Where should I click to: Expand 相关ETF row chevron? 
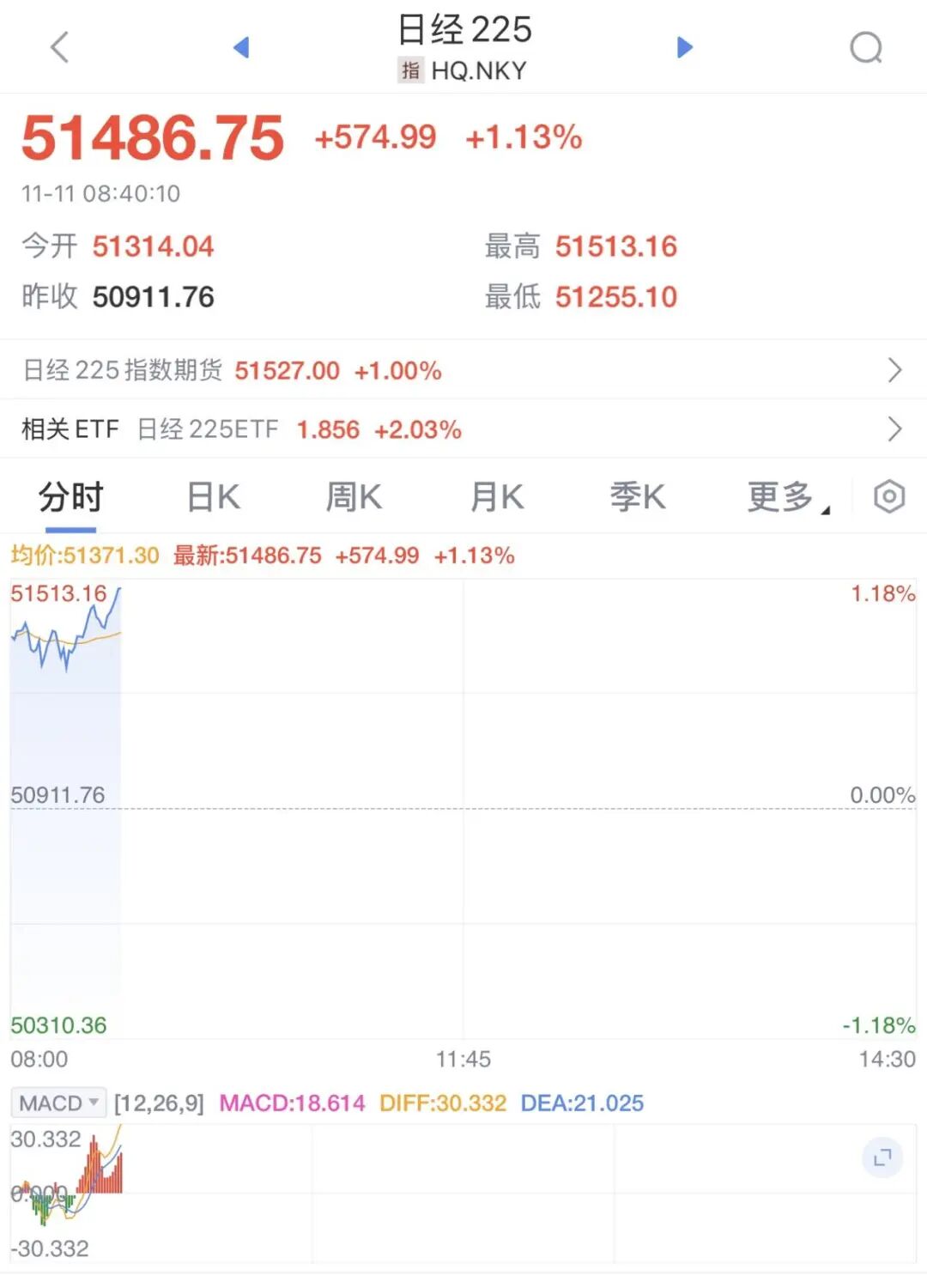[x=894, y=428]
